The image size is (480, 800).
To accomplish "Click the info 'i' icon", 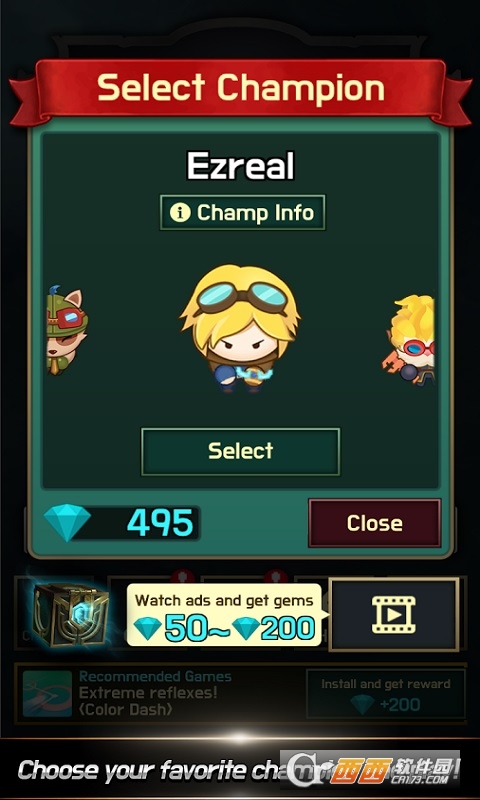I will pyautogui.click(x=180, y=212).
